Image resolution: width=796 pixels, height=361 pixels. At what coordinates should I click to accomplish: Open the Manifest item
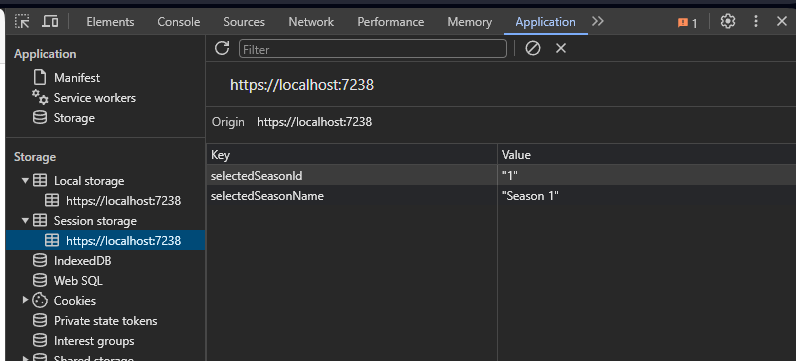point(77,78)
